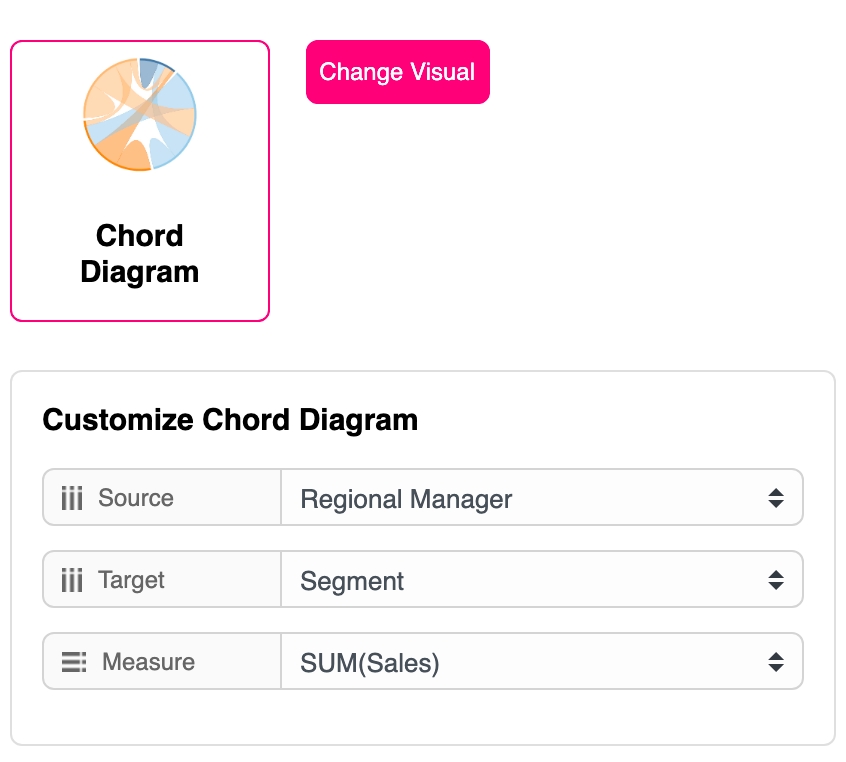Click the dimension icon beside Source
The image size is (846, 762).
[x=72, y=498]
